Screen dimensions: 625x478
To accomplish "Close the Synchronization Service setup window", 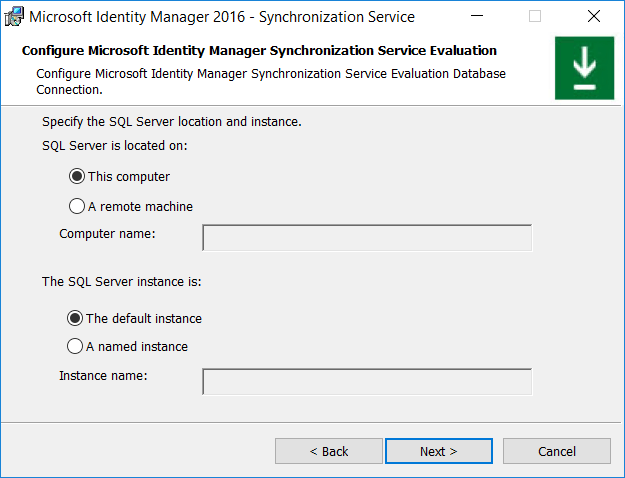I will pos(594,16).
